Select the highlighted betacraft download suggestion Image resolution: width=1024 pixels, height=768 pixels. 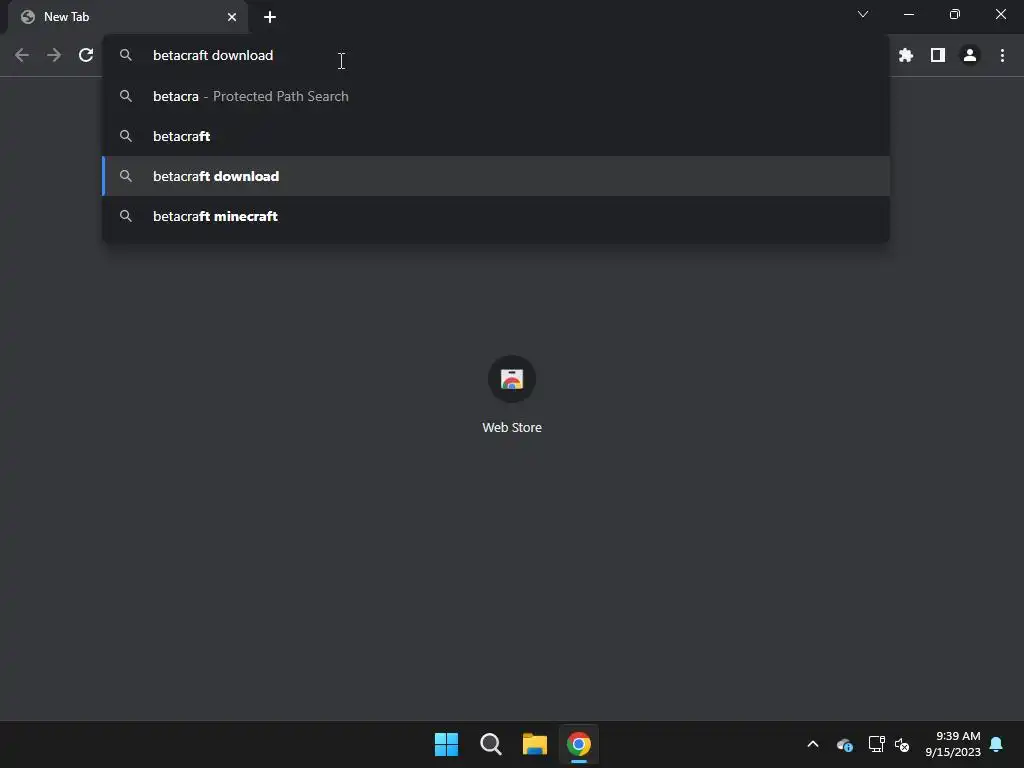pos(496,176)
